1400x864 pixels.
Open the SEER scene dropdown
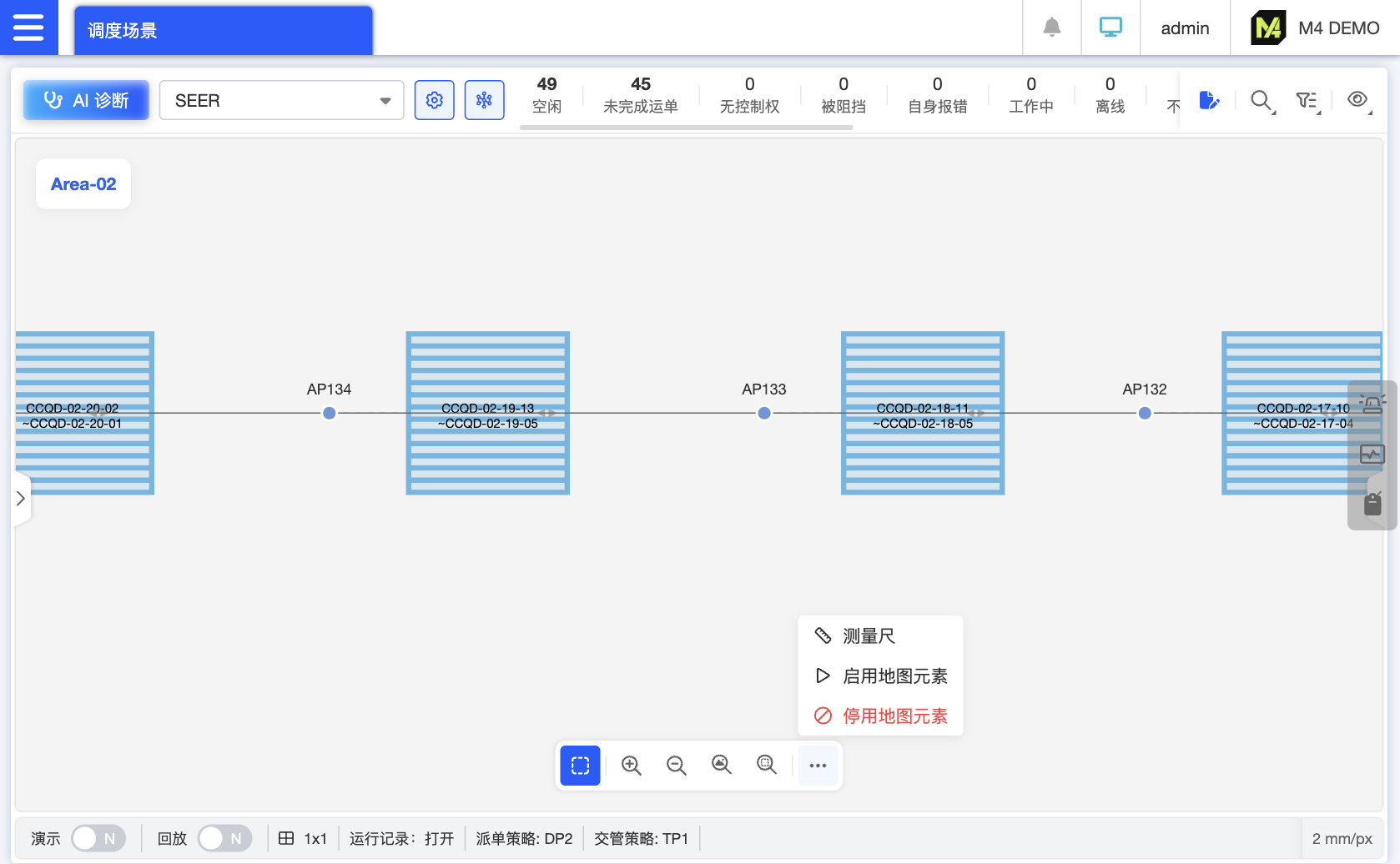coord(281,100)
